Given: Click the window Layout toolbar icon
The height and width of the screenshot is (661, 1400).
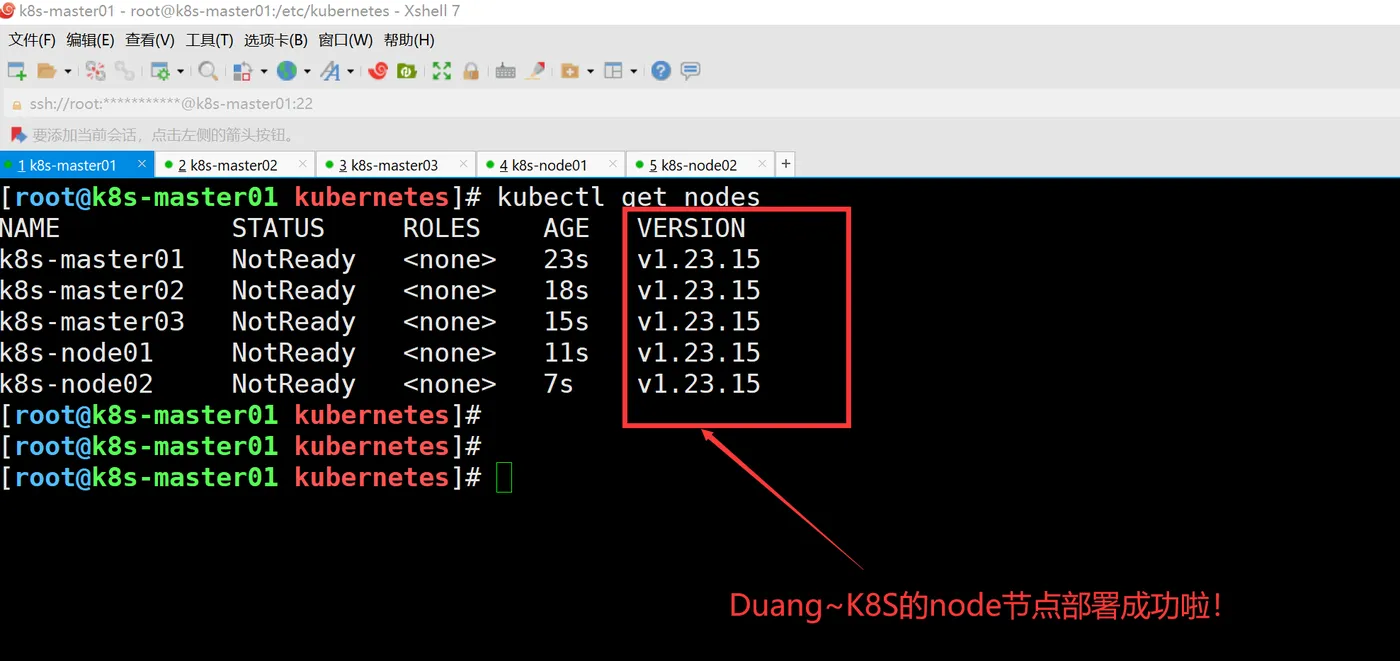Looking at the screenshot, I should click(613, 71).
